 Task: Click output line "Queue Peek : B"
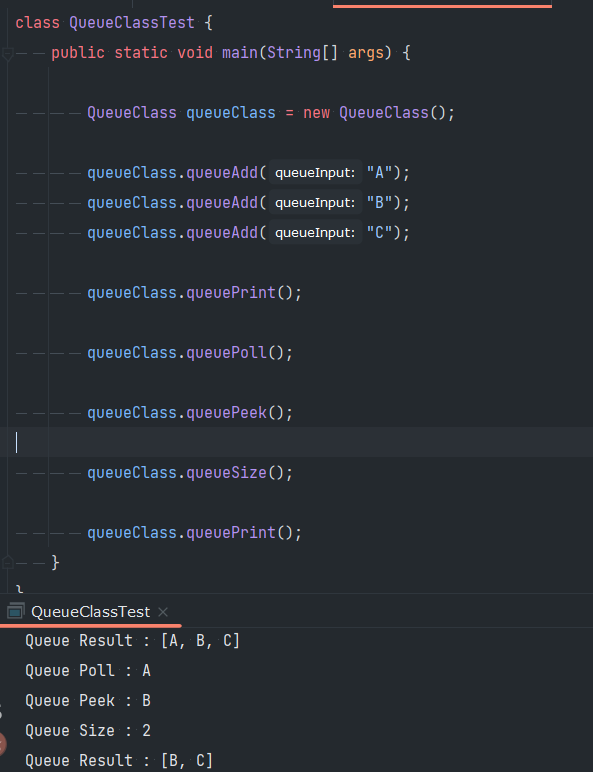88,701
